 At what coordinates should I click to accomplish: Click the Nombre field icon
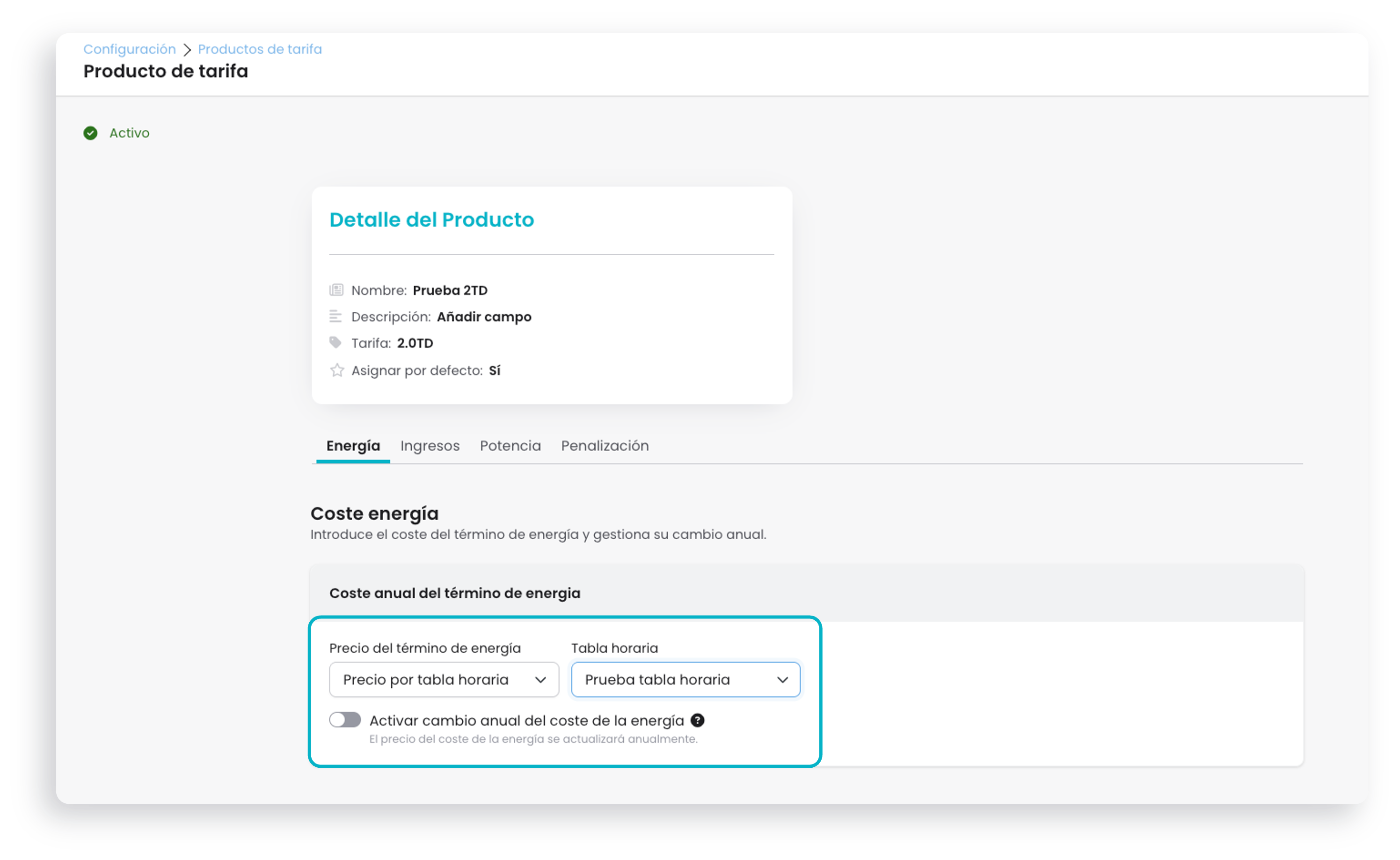pyautogui.click(x=336, y=290)
